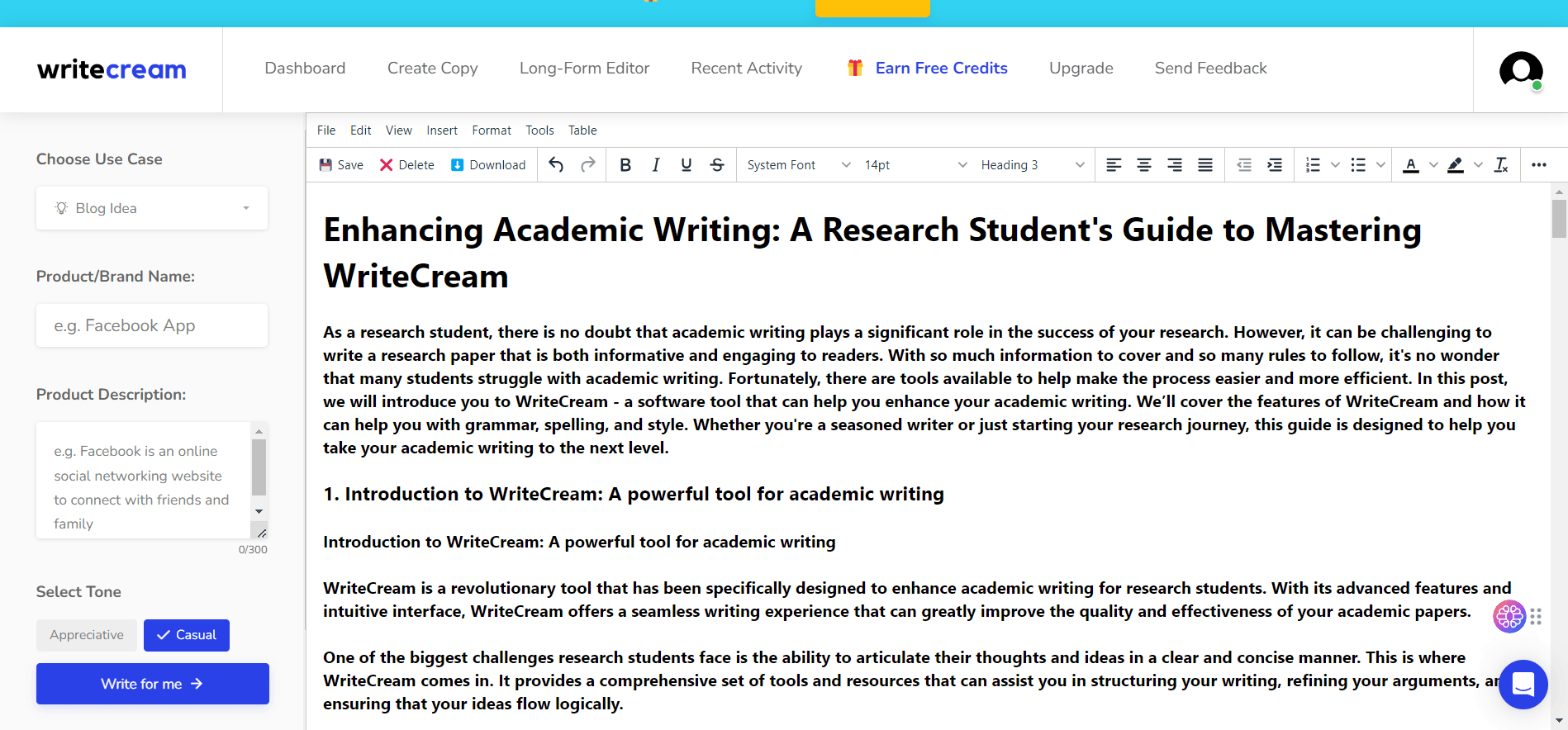Open the Insert menu
Viewport: 1568px width, 730px height.
[441, 130]
